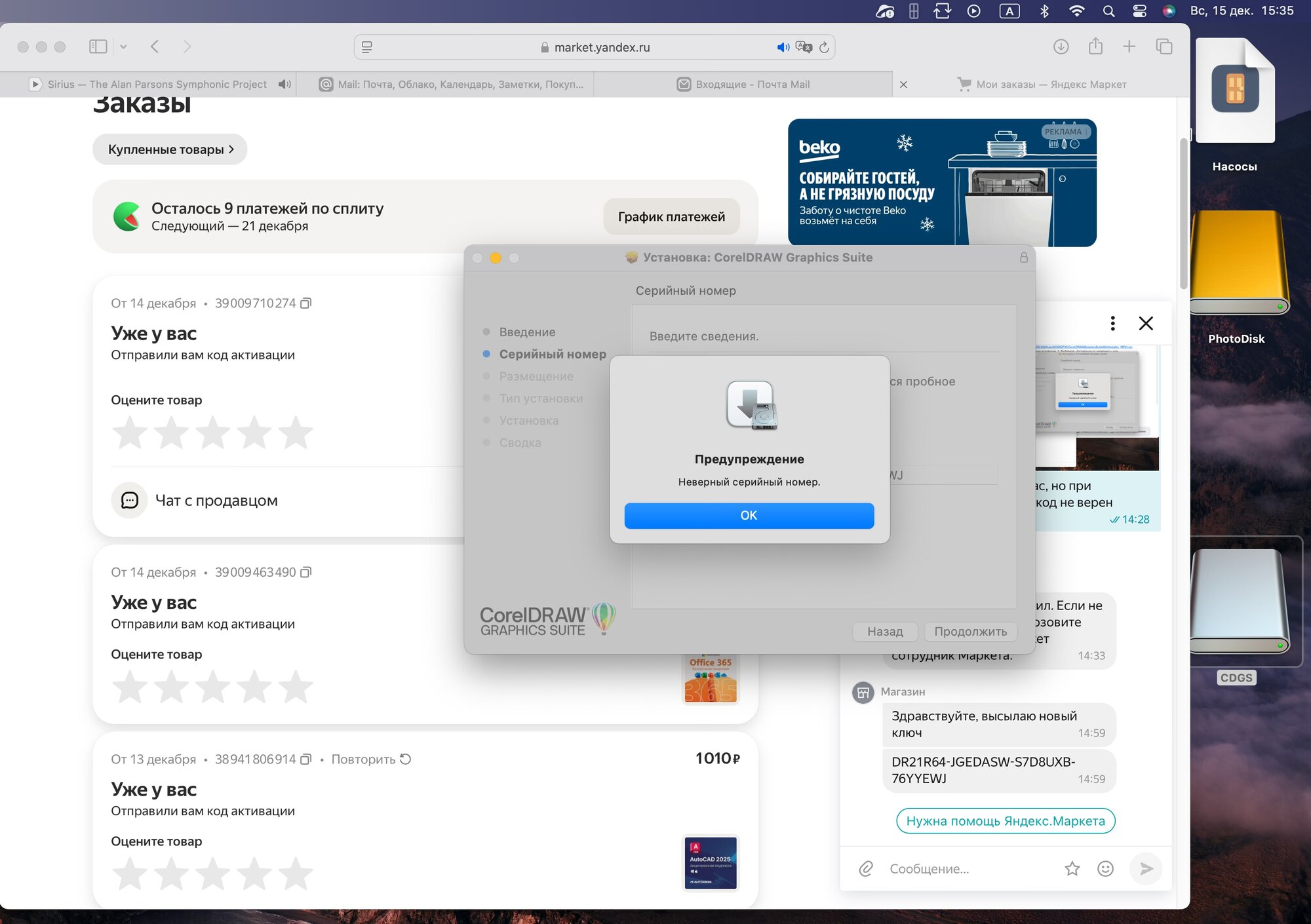Open Safari share menu
Image resolution: width=1311 pixels, height=924 pixels.
1095,46
